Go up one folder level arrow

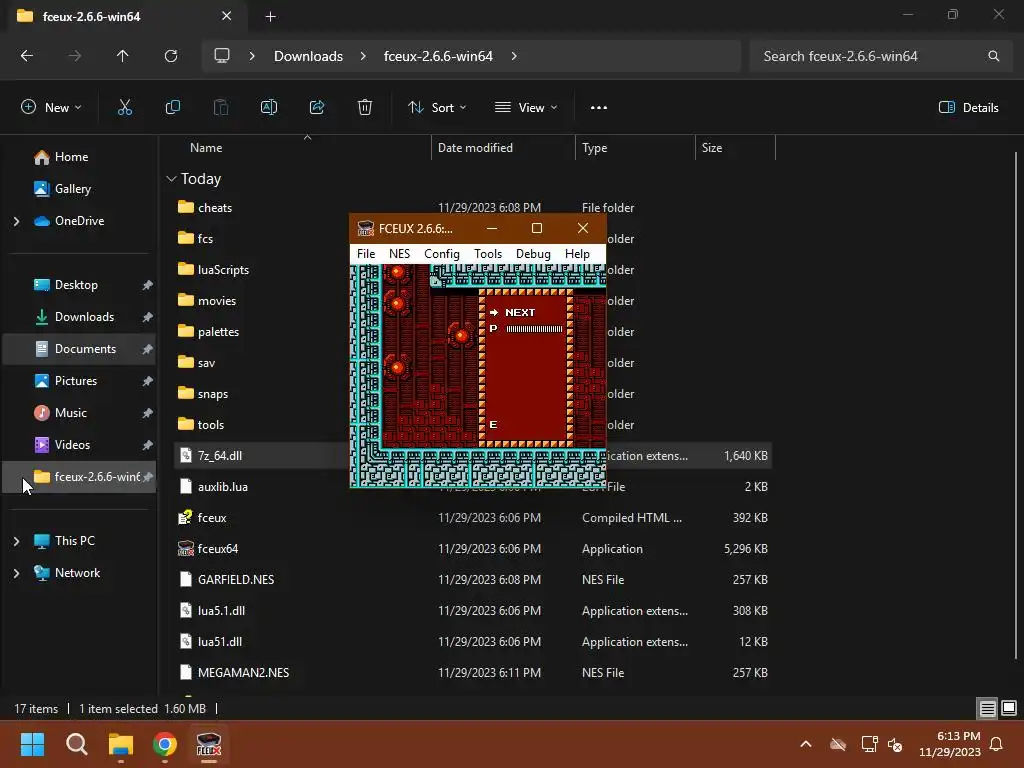tap(122, 56)
